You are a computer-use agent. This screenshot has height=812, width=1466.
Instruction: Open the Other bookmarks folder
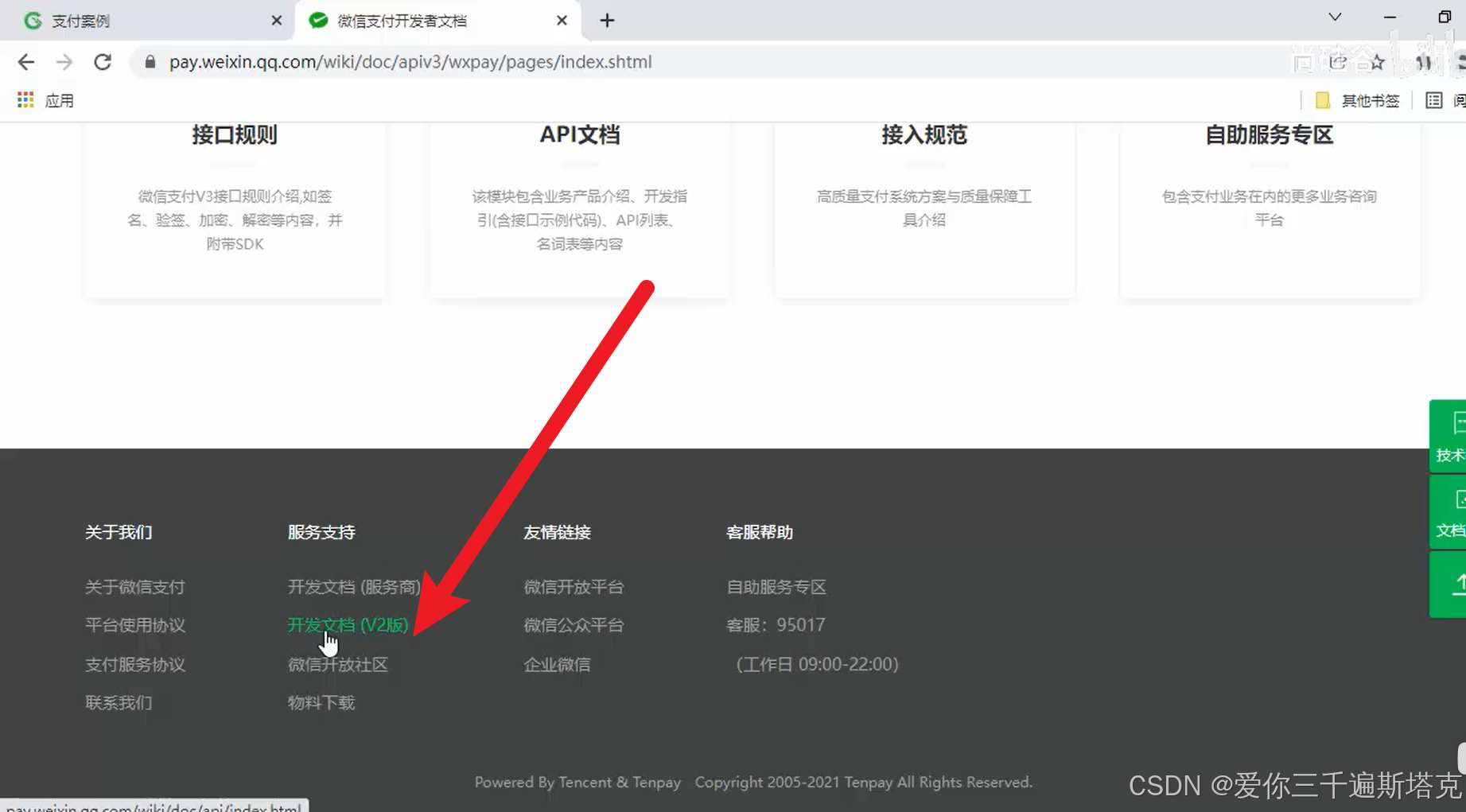tap(1358, 100)
